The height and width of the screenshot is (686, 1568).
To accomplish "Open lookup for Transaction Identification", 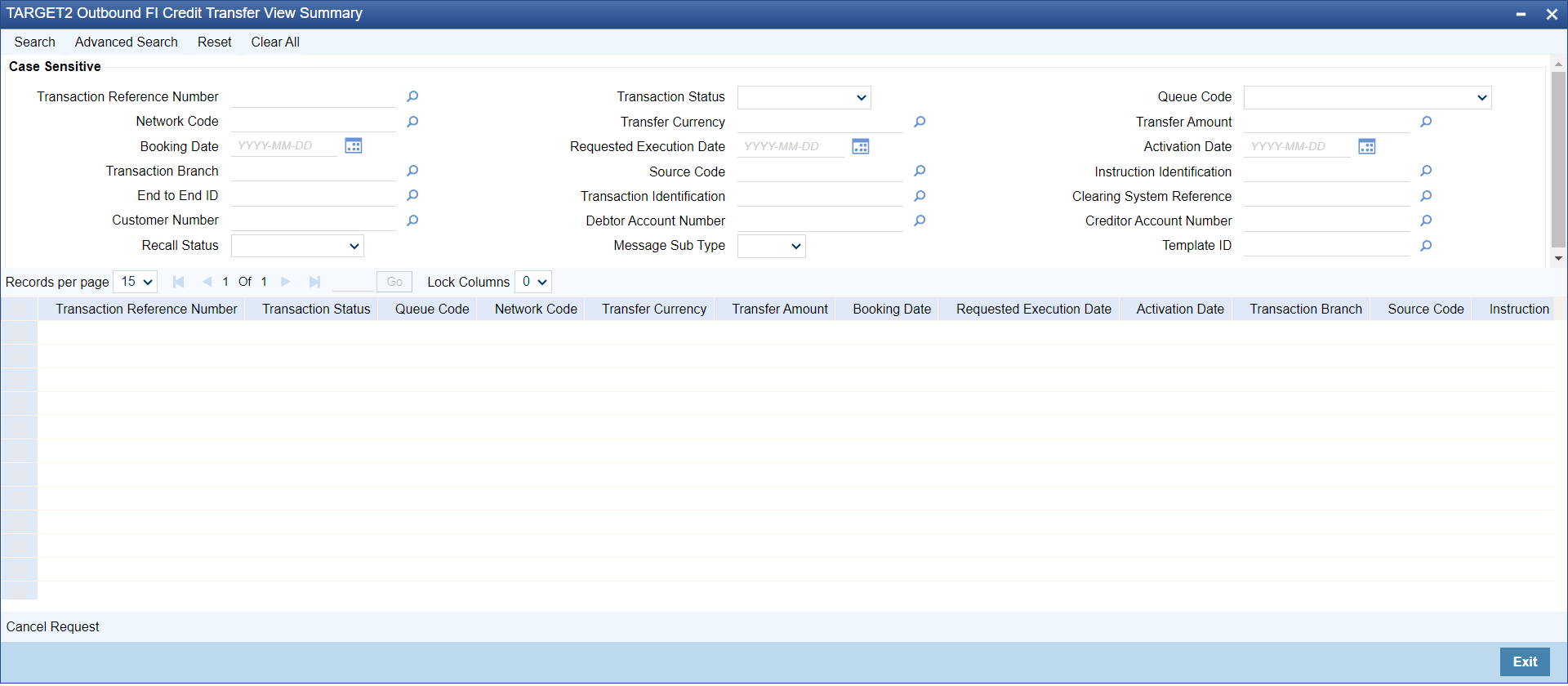I will (x=920, y=196).
